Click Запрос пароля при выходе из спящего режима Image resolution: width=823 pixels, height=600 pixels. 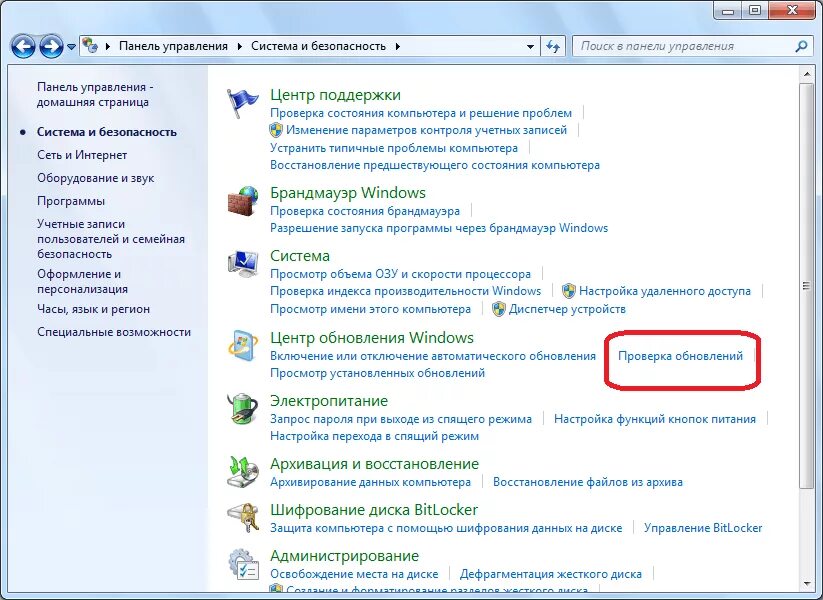click(x=401, y=419)
